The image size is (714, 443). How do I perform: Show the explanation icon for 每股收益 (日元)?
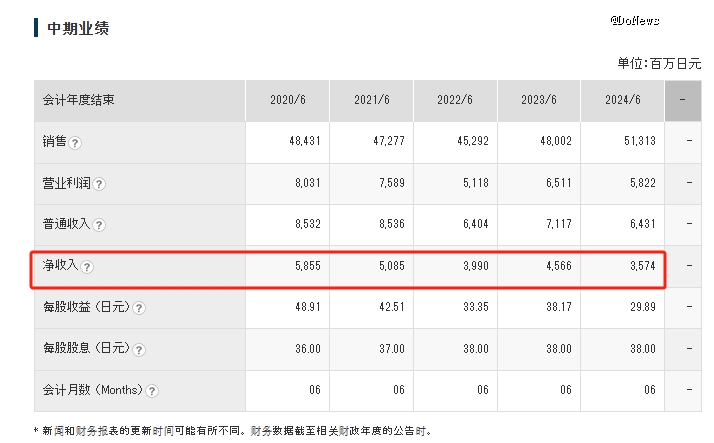tap(139, 308)
